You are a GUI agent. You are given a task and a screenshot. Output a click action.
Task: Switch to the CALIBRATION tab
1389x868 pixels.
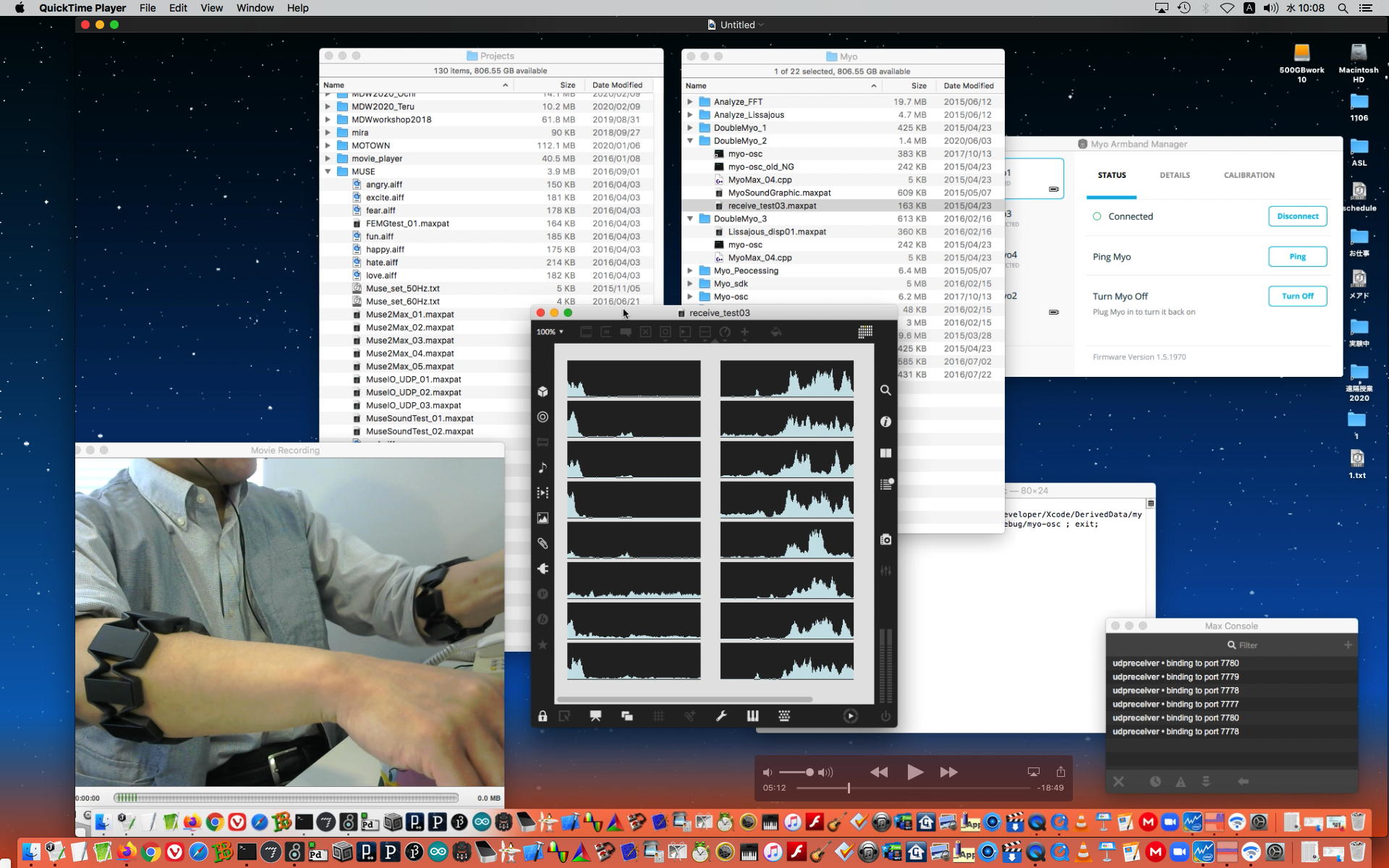[1249, 175]
